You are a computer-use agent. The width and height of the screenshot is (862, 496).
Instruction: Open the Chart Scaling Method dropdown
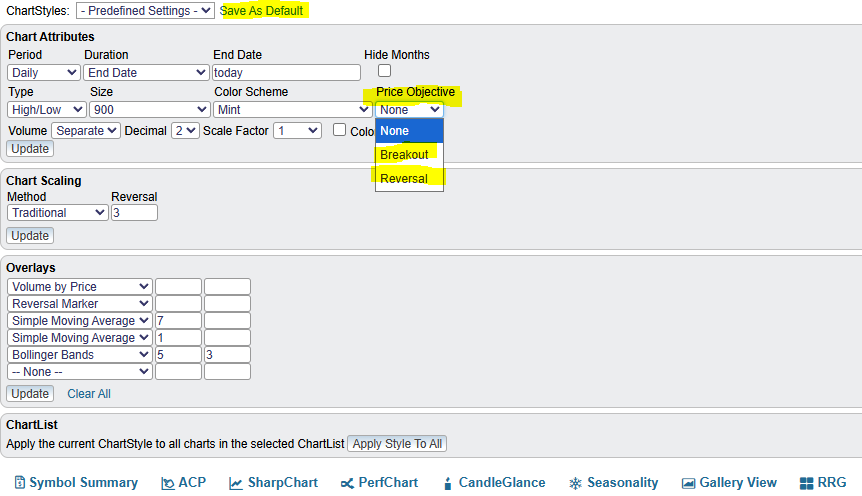58,213
